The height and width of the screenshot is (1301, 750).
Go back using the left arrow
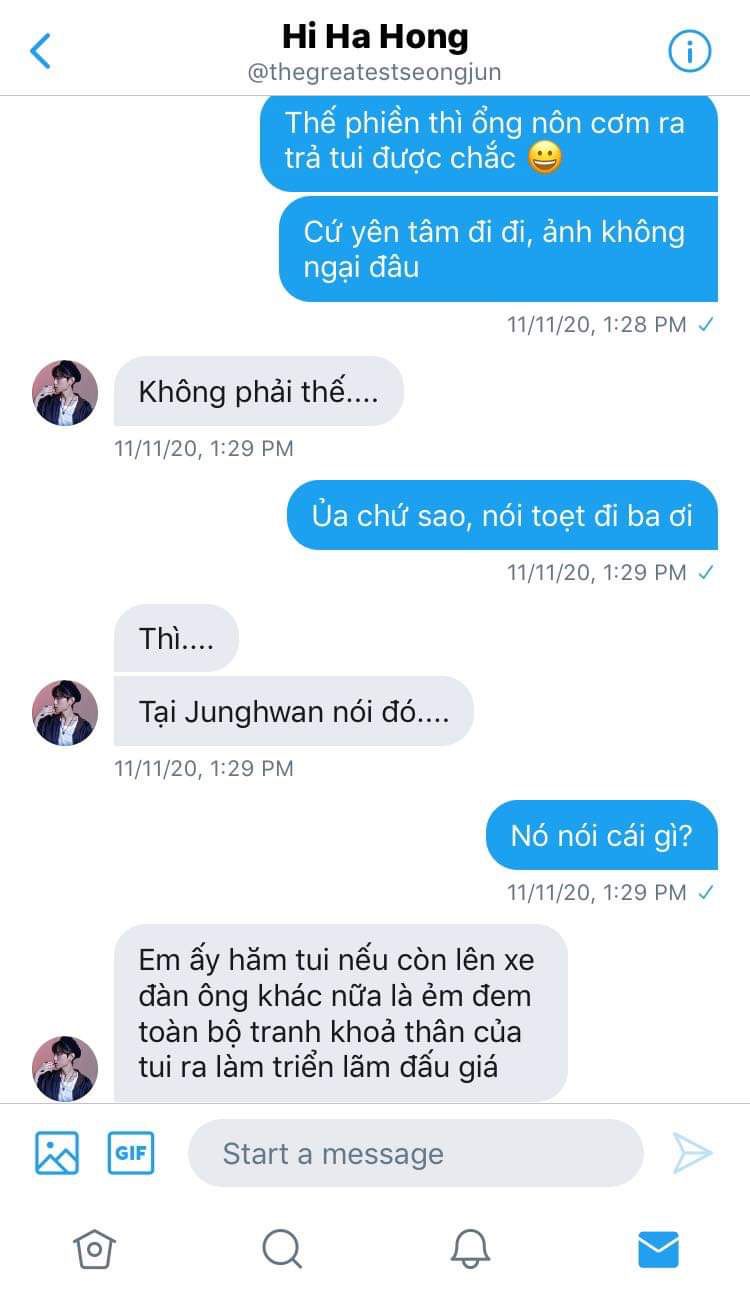click(x=41, y=50)
